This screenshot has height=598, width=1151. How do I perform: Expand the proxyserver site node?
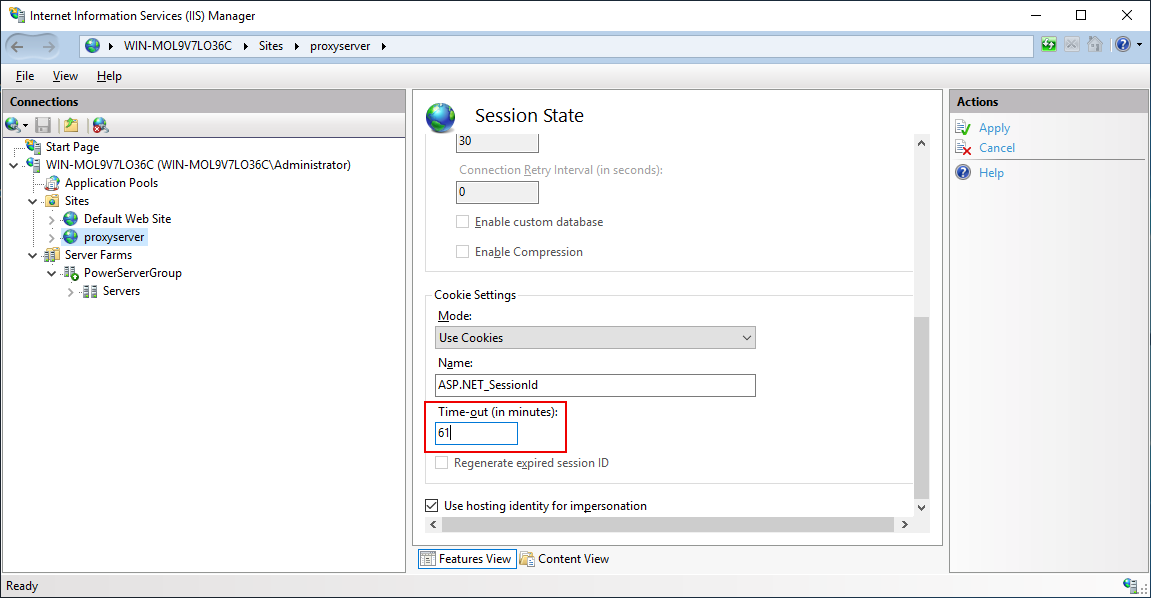51,238
